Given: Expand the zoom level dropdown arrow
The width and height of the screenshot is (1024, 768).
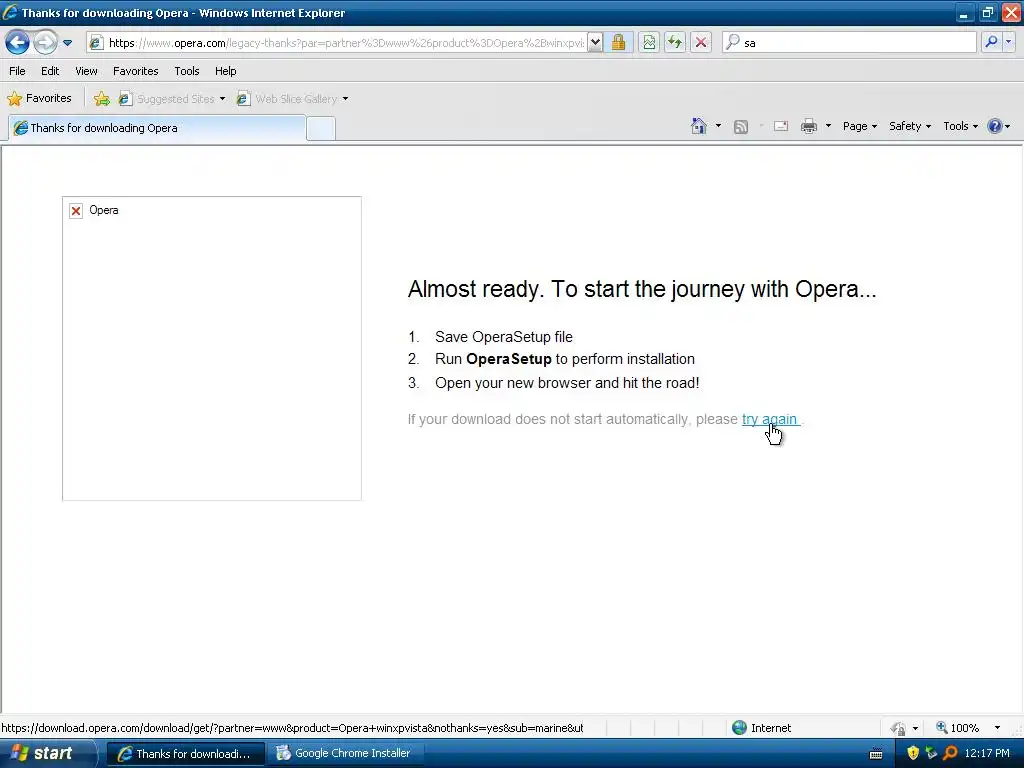Looking at the screenshot, I should point(997,728).
